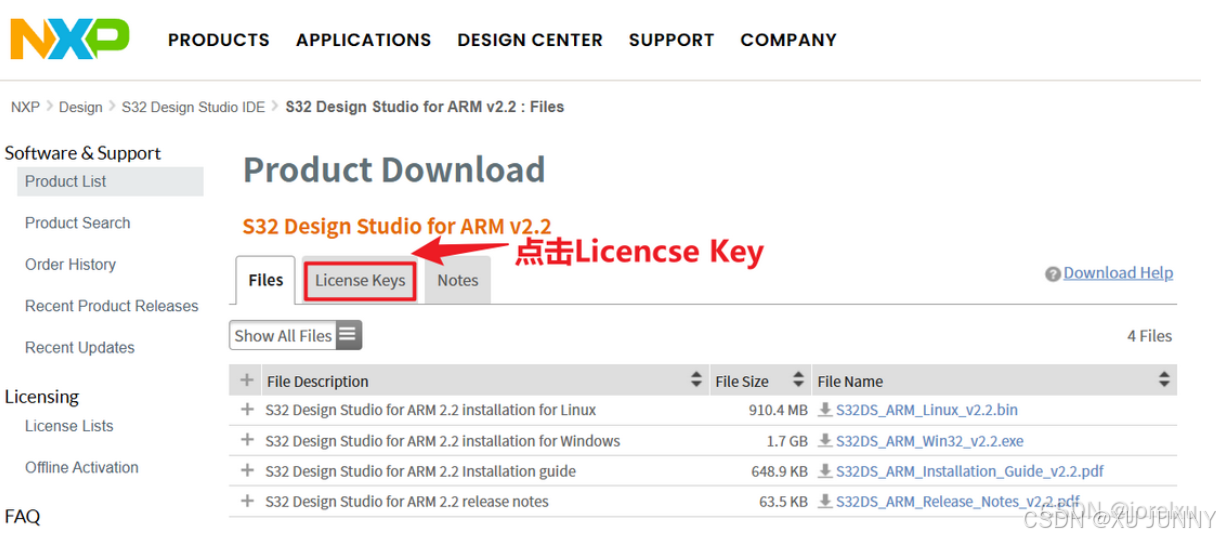Click download icon beside Linux .bin file

(x=825, y=410)
